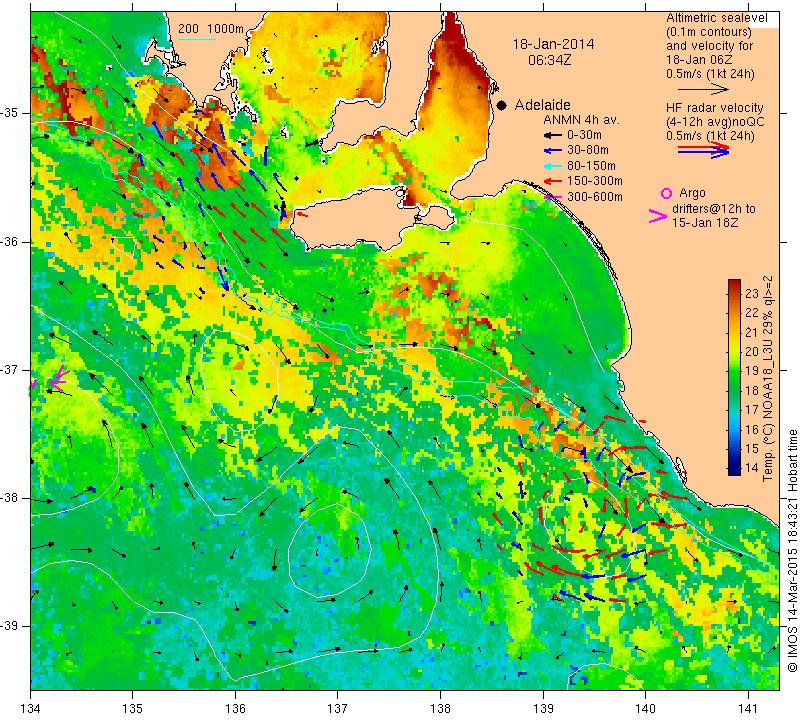The image size is (800, 720).
Task: Select the latitude axis label -37
Action: tap(11, 369)
